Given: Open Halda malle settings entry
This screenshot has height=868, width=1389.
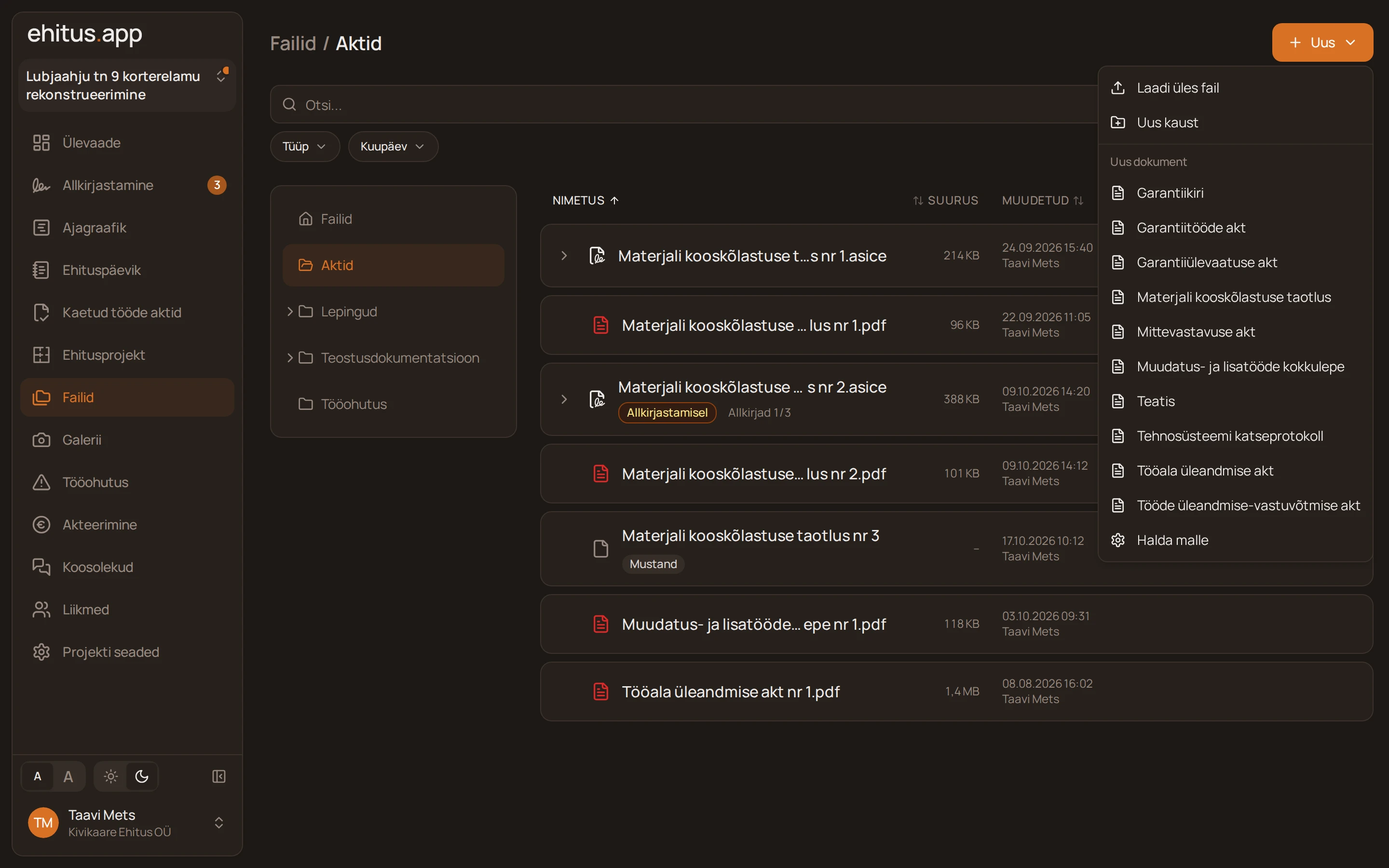Looking at the screenshot, I should (x=1235, y=540).
